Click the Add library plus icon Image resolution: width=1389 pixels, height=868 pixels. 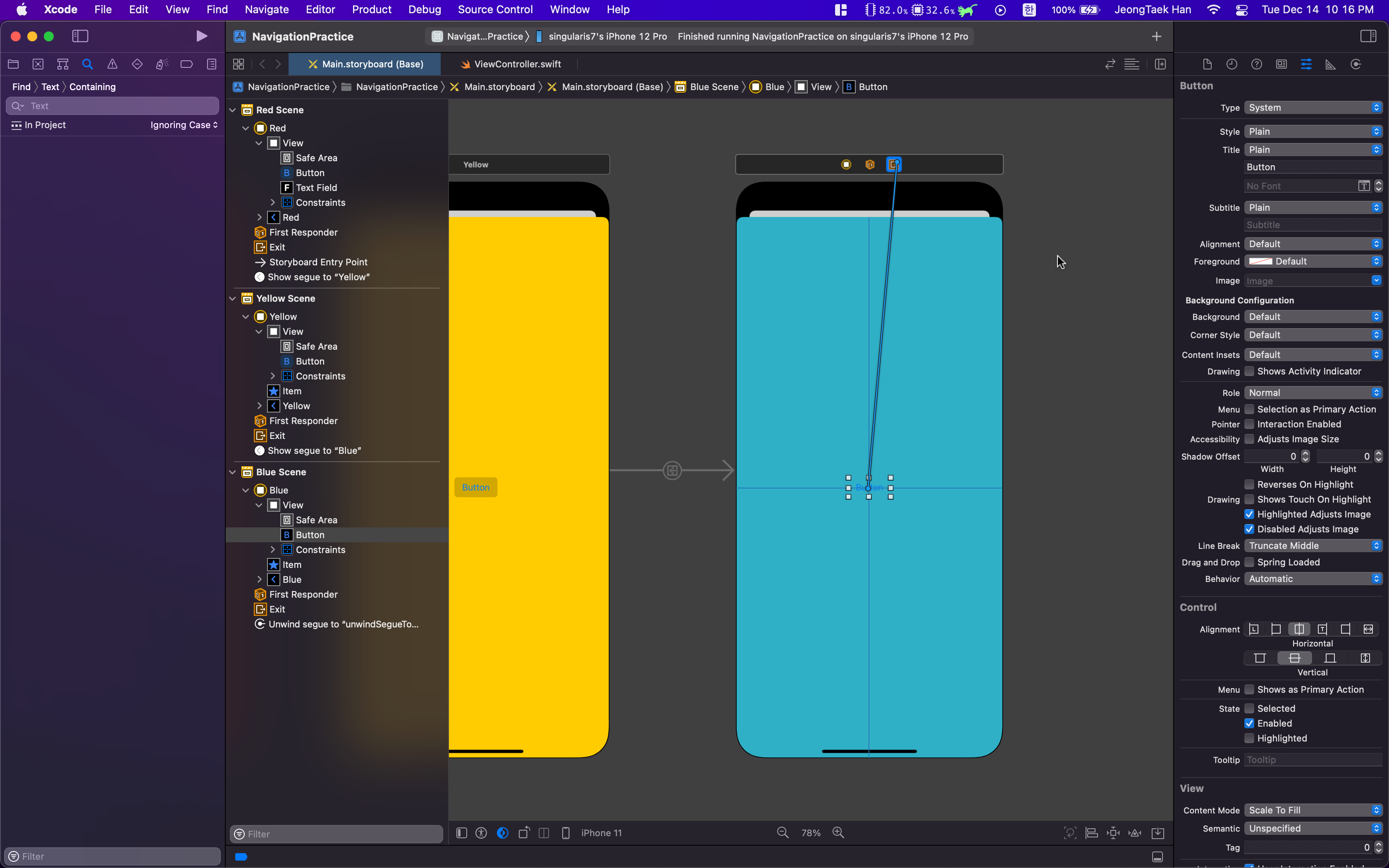point(1157,36)
